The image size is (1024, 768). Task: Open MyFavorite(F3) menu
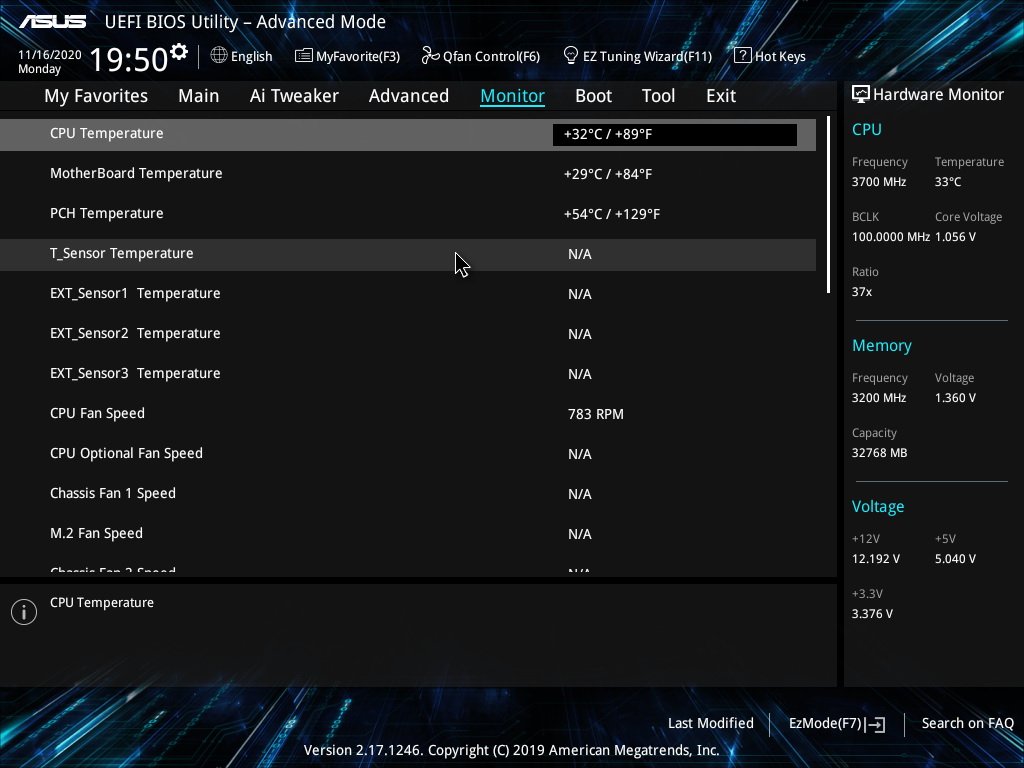[358, 57]
